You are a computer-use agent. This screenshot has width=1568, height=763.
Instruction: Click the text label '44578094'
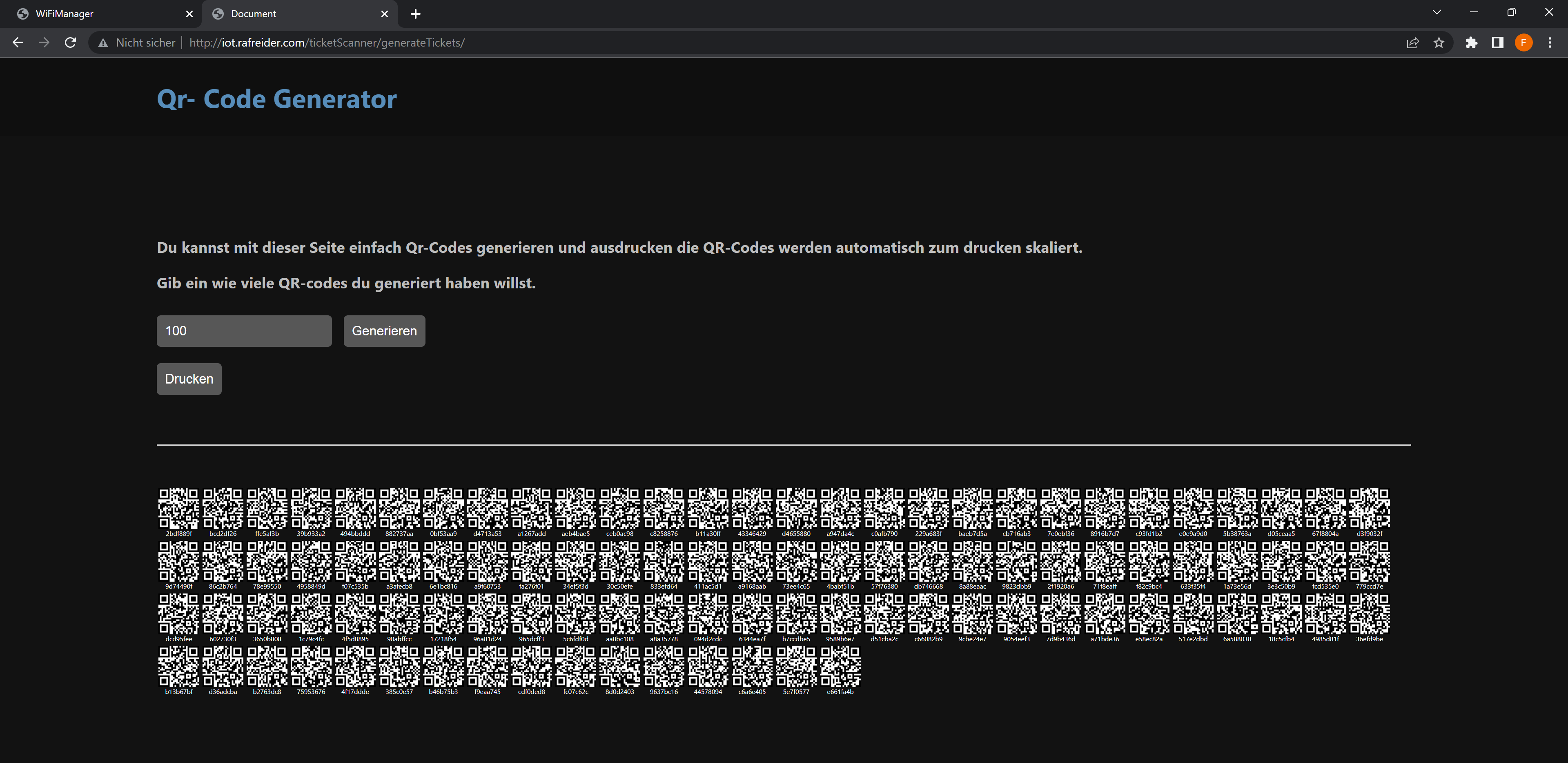point(708,692)
